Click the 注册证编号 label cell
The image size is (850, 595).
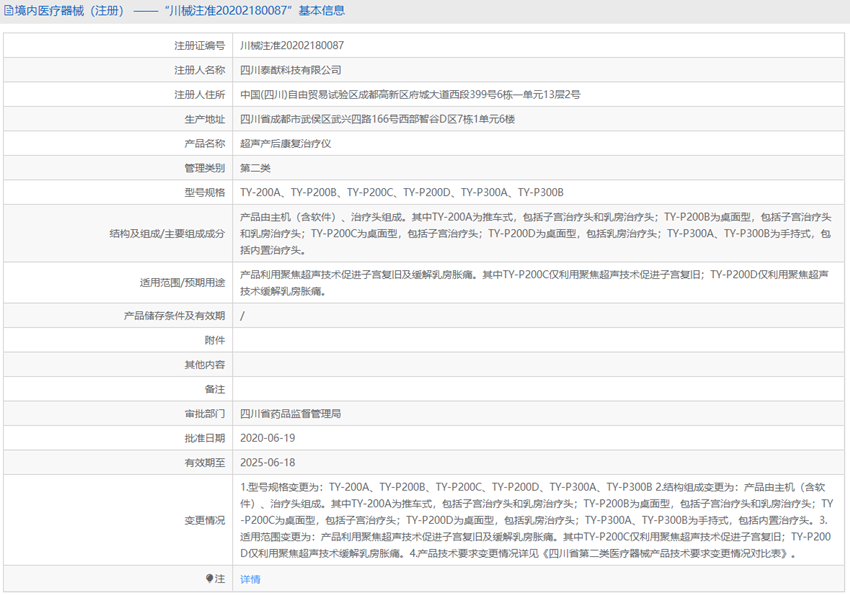click(x=199, y=46)
